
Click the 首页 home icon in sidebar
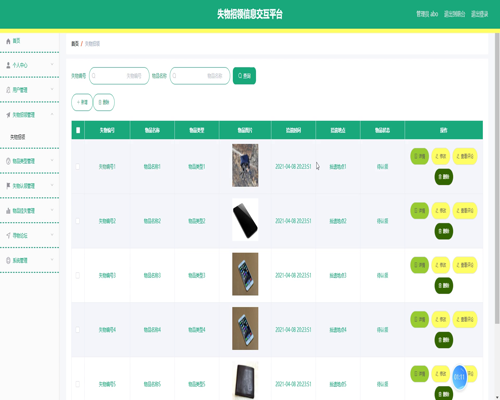[8, 41]
